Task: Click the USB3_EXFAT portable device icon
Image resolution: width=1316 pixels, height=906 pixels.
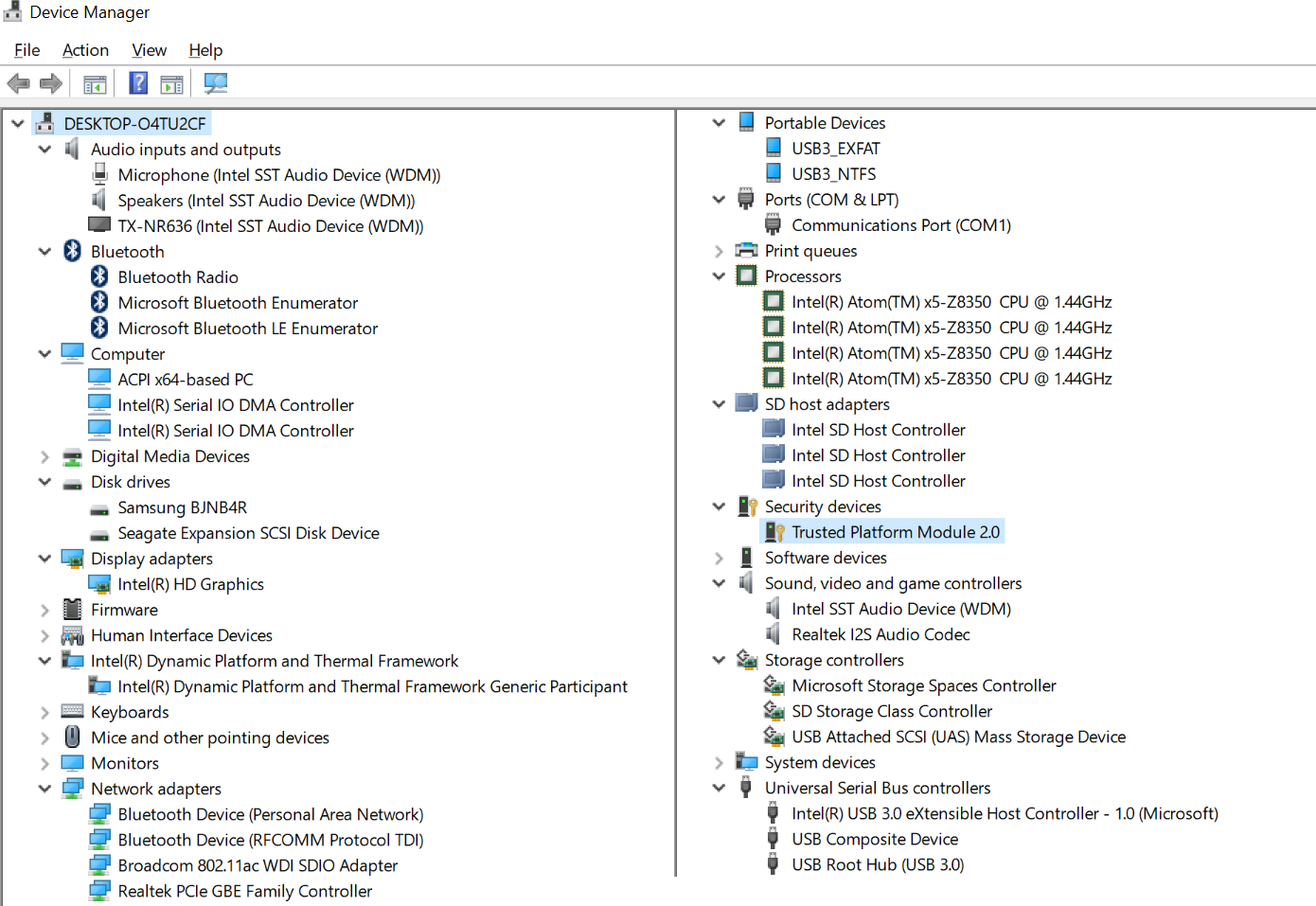Action: tap(774, 148)
